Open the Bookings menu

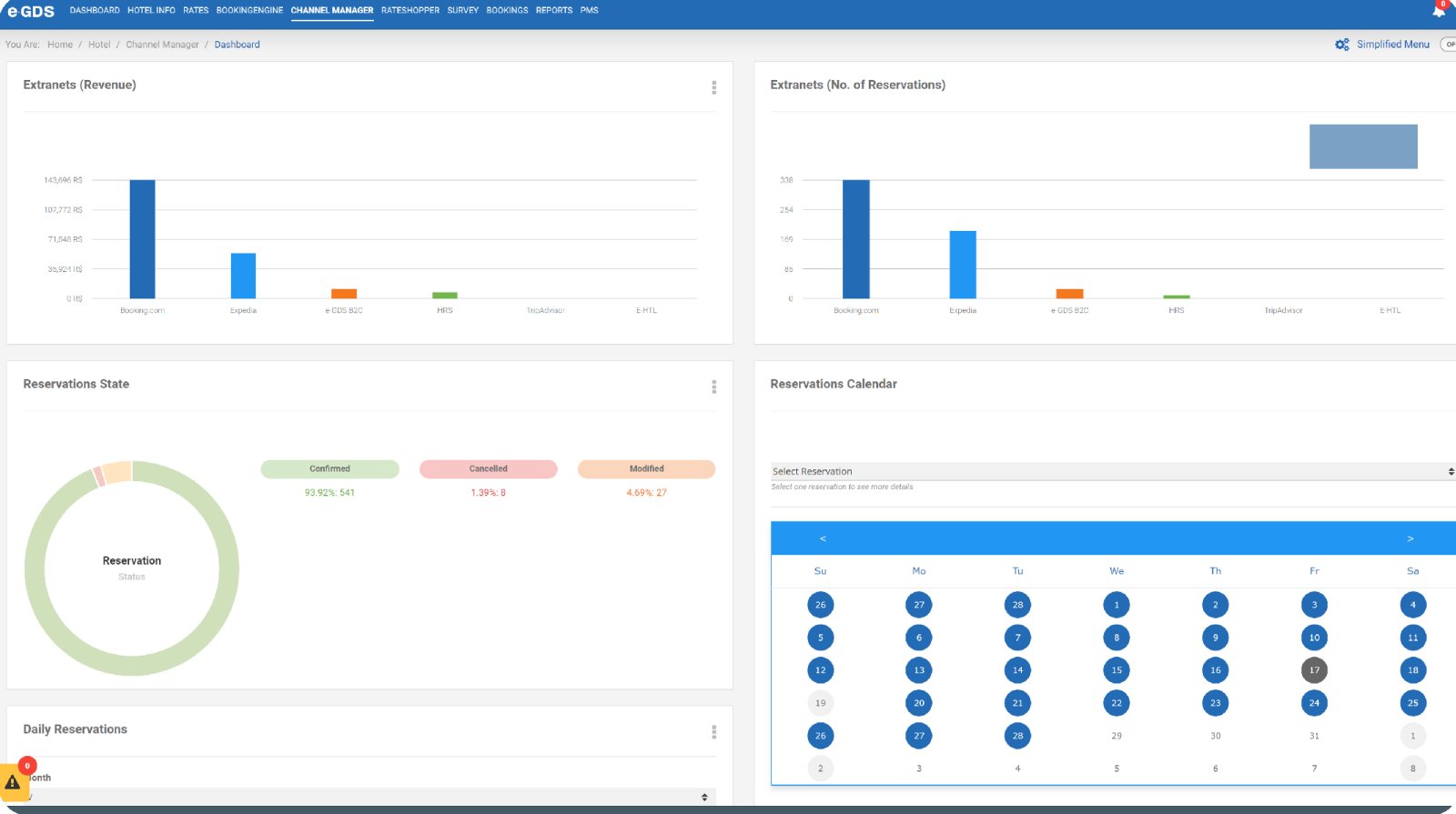(x=507, y=11)
